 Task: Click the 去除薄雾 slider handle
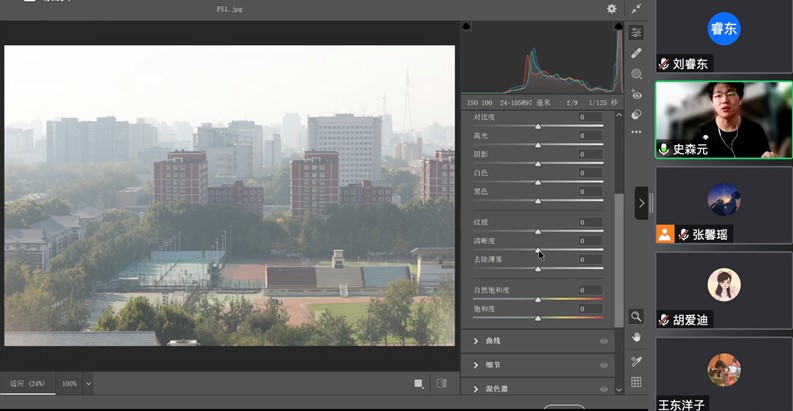[x=538, y=269]
